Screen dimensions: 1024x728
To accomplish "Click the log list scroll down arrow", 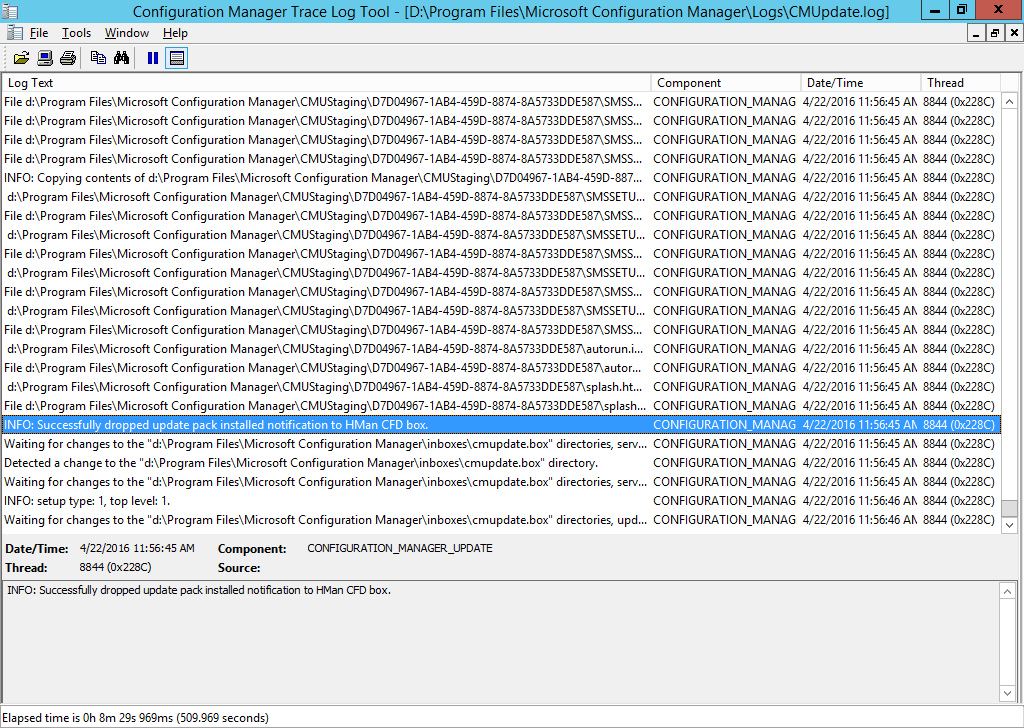I will pos(1009,524).
